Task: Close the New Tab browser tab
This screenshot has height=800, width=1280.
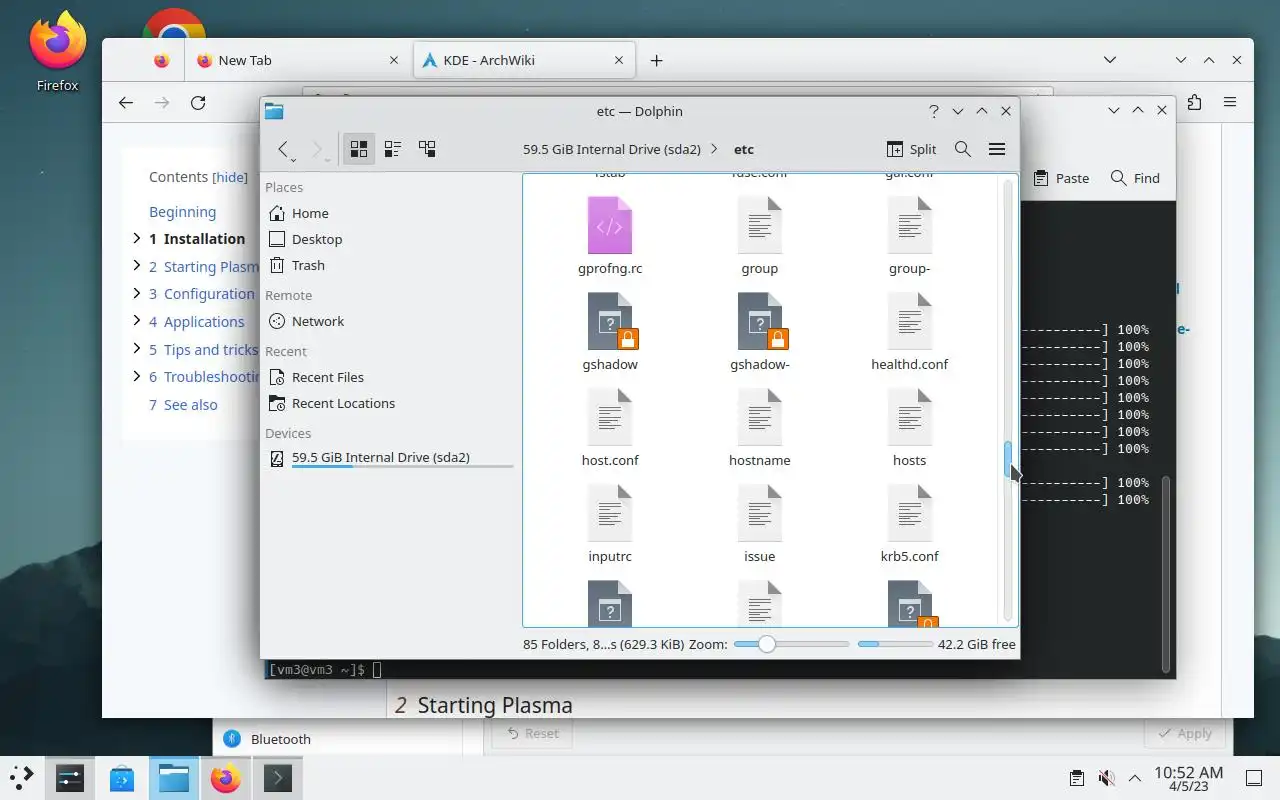Action: pos(394,60)
